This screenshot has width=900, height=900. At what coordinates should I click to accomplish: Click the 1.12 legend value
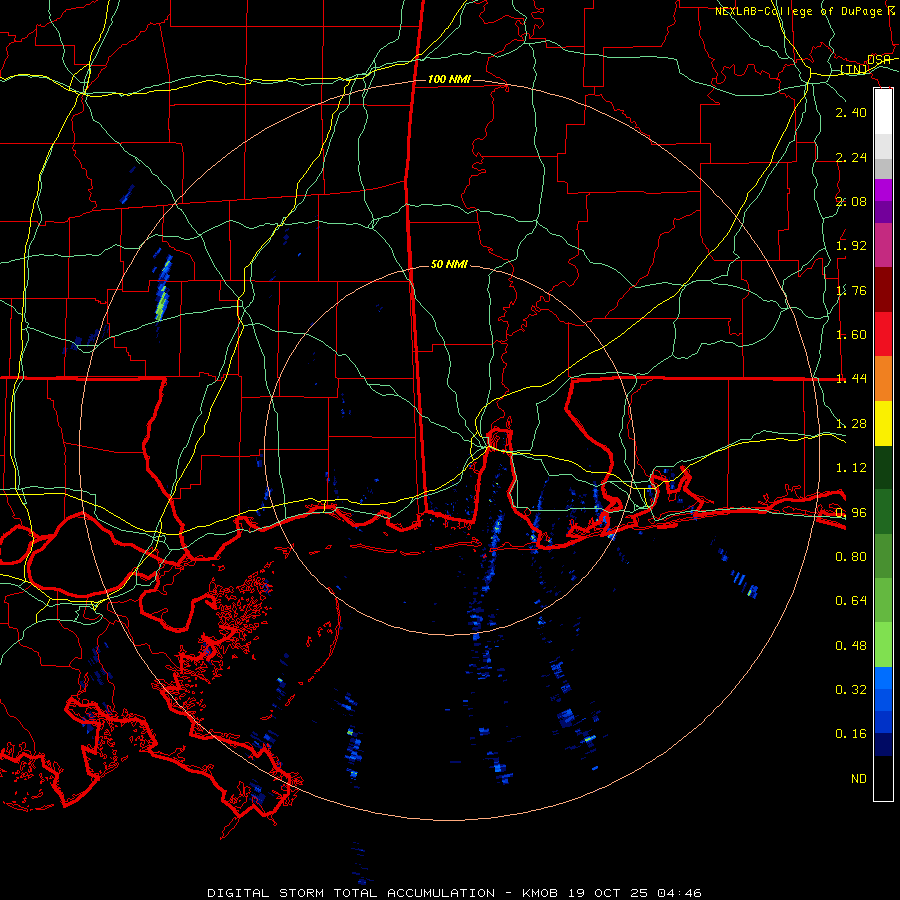click(x=851, y=468)
